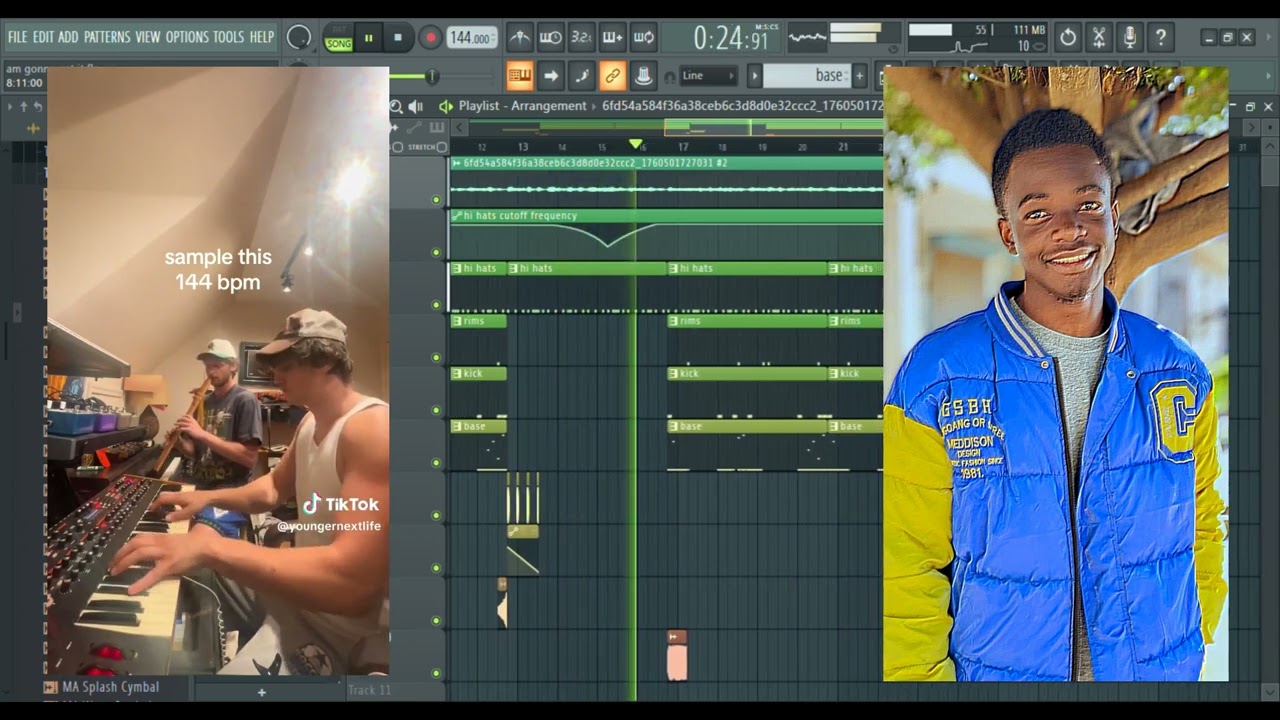Screen dimensions: 1280x720
Task: Mute the hi hats cutoff frequency track
Action: pos(436,252)
